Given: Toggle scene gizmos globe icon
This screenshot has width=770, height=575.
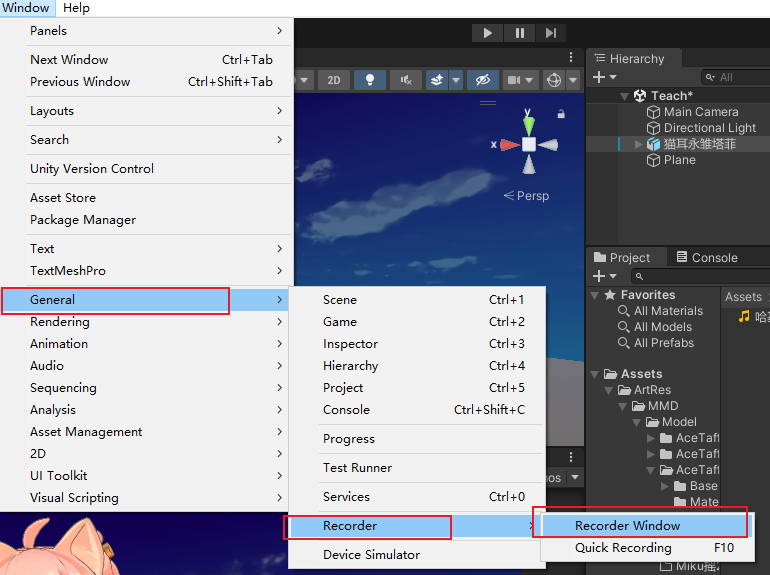Looking at the screenshot, I should (x=554, y=80).
